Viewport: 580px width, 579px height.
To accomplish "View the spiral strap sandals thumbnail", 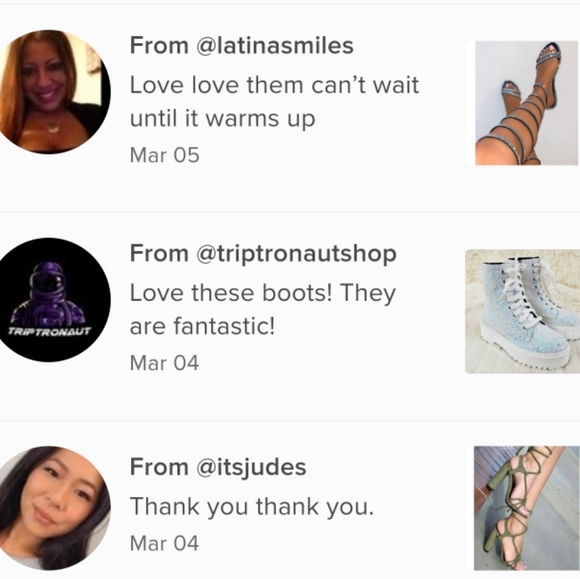I will point(526,103).
